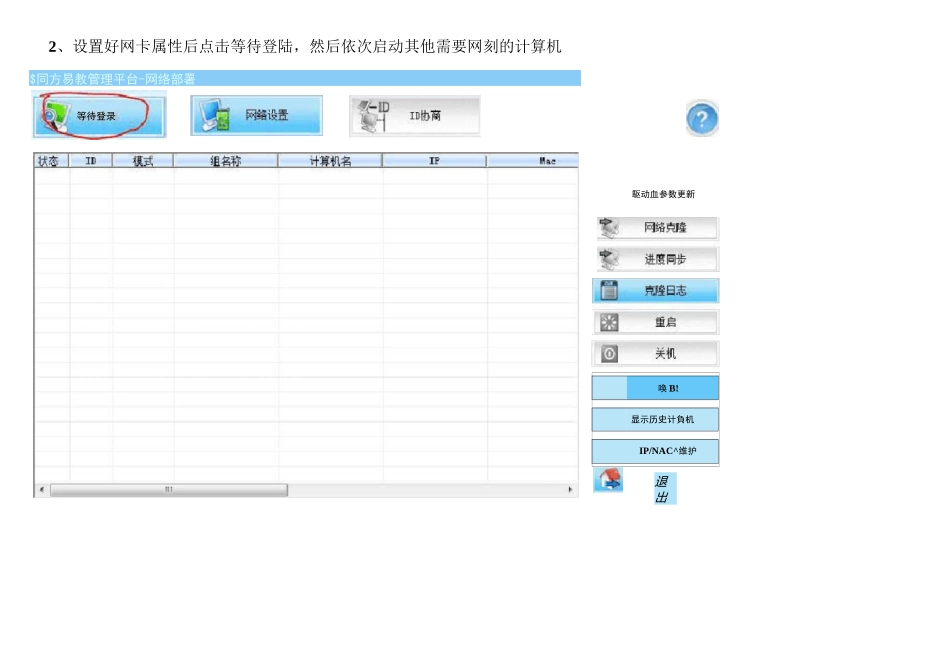Click the 关机 power icon

pyautogui.click(x=609, y=354)
